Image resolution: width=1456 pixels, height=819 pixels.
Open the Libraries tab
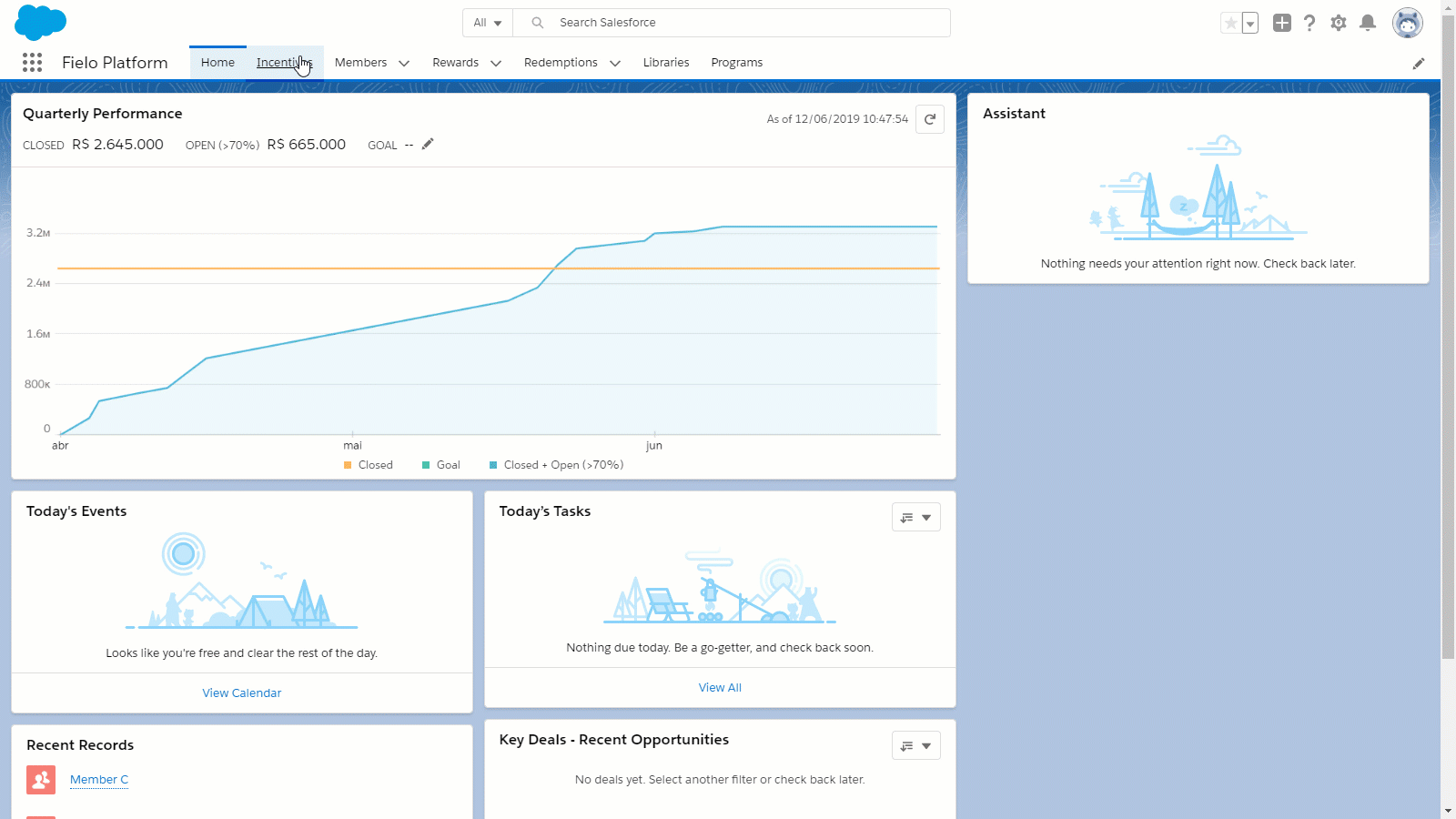click(666, 63)
